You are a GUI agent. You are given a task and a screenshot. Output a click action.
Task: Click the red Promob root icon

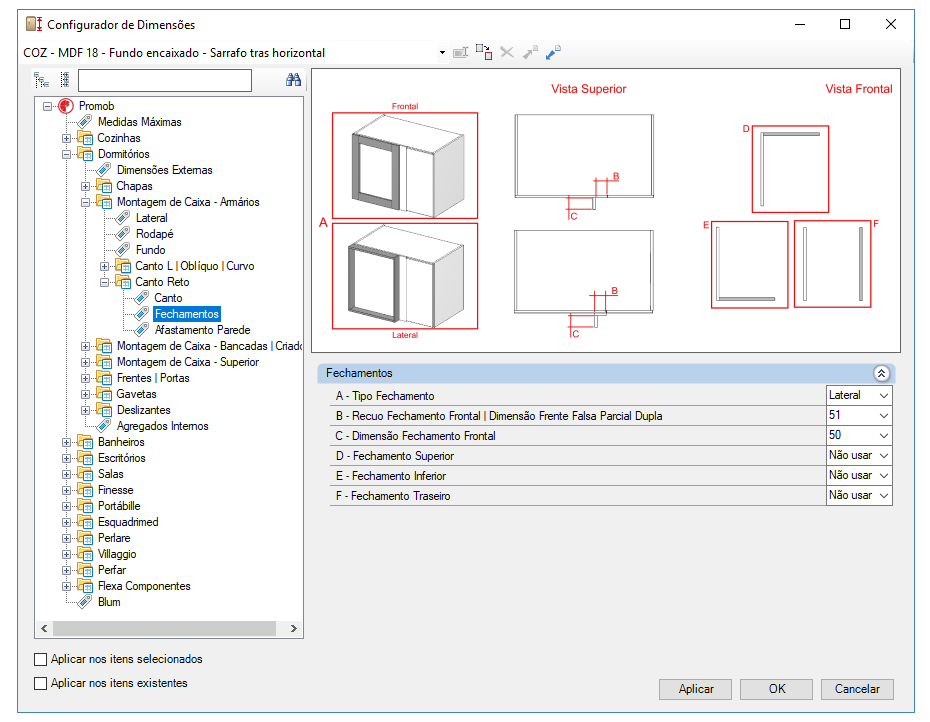point(65,106)
